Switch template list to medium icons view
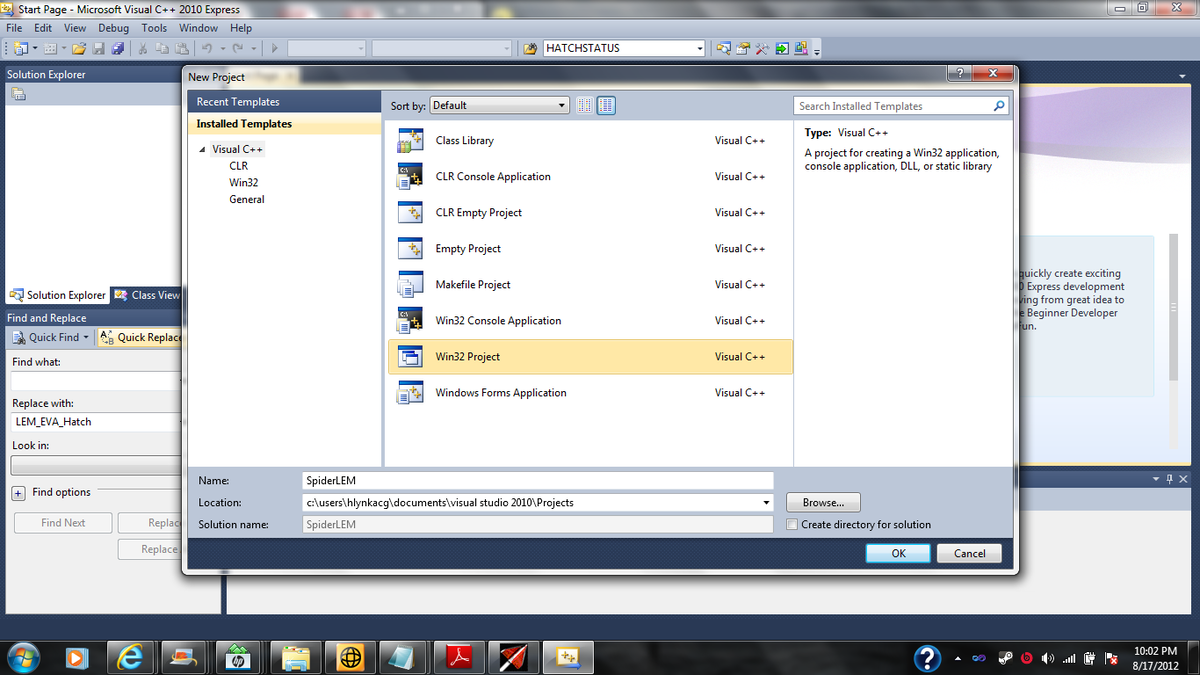 [x=606, y=105]
